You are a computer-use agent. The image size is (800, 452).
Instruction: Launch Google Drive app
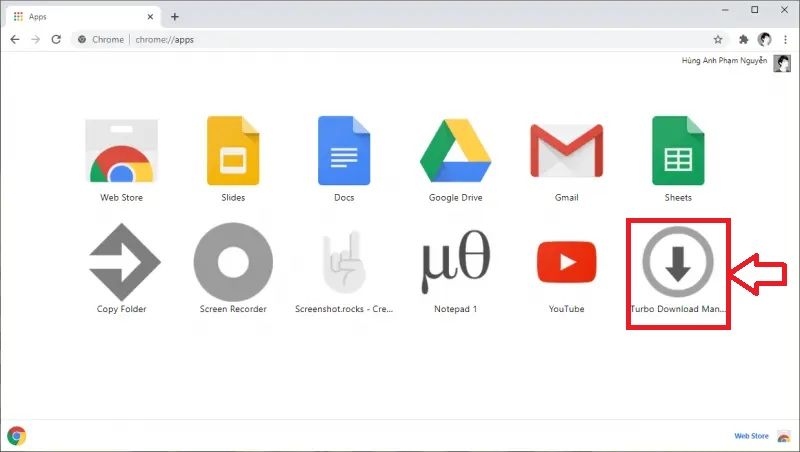[456, 151]
